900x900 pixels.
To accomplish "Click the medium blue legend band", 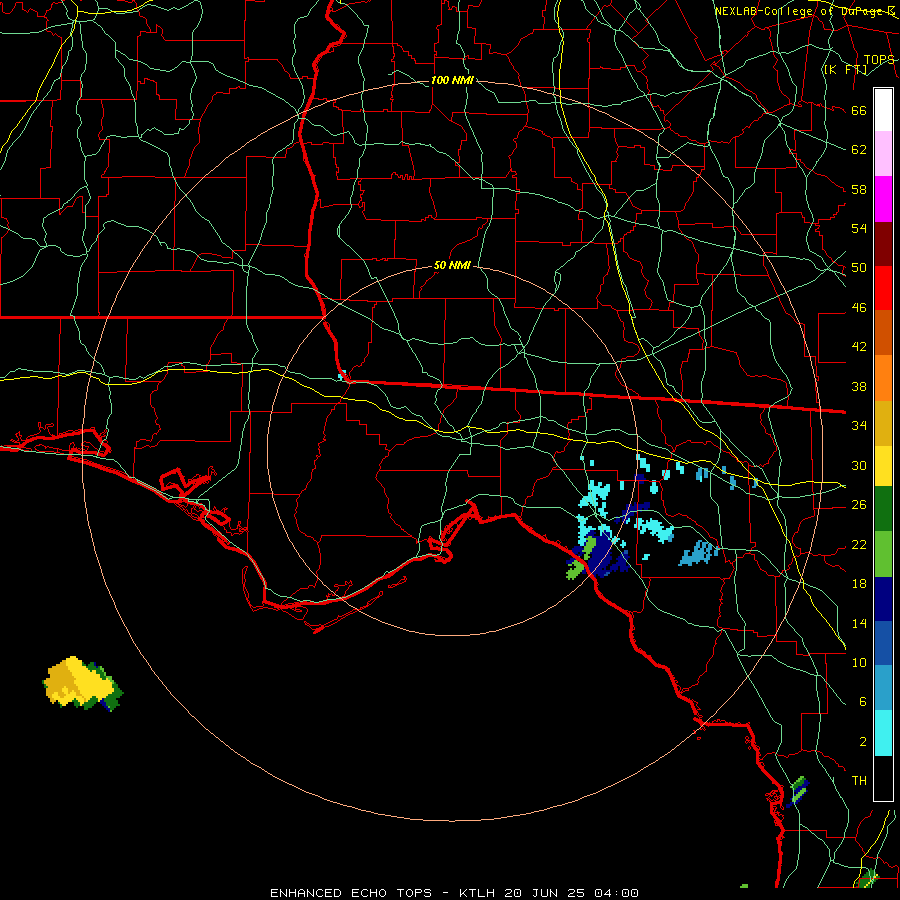I will (883, 643).
